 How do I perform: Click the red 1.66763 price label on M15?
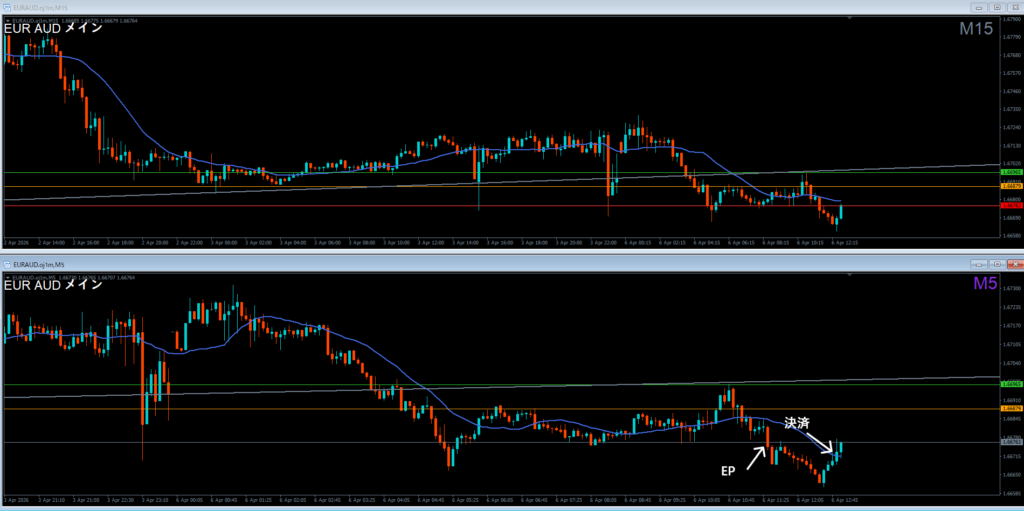click(1011, 206)
